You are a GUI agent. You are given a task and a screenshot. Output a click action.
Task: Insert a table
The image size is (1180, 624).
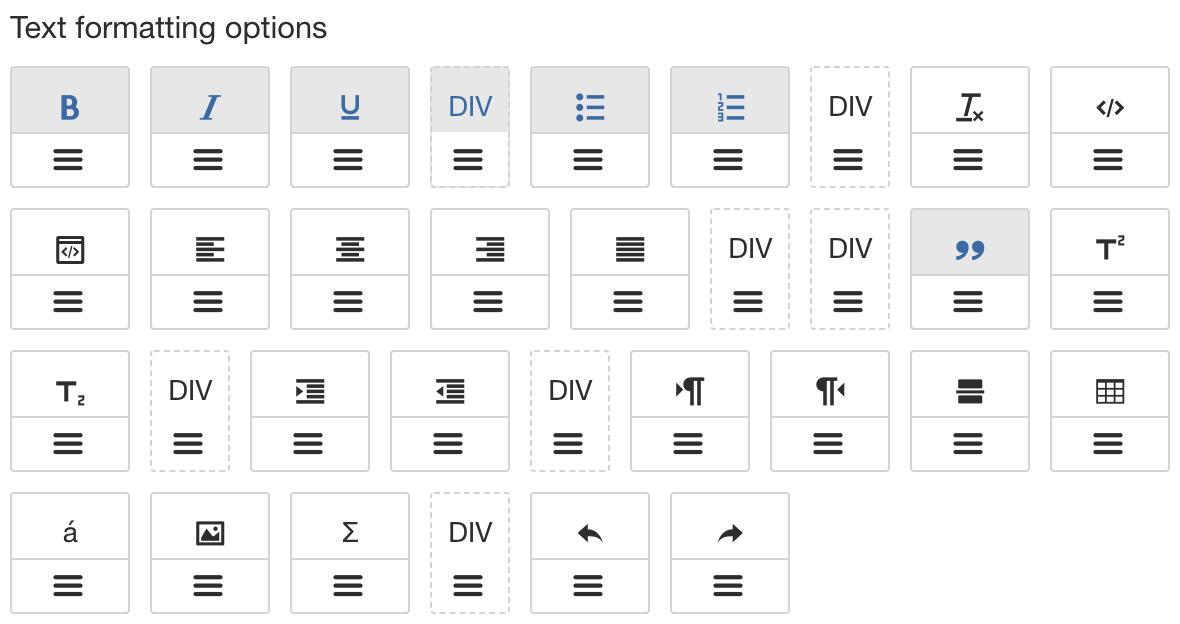(1109, 390)
